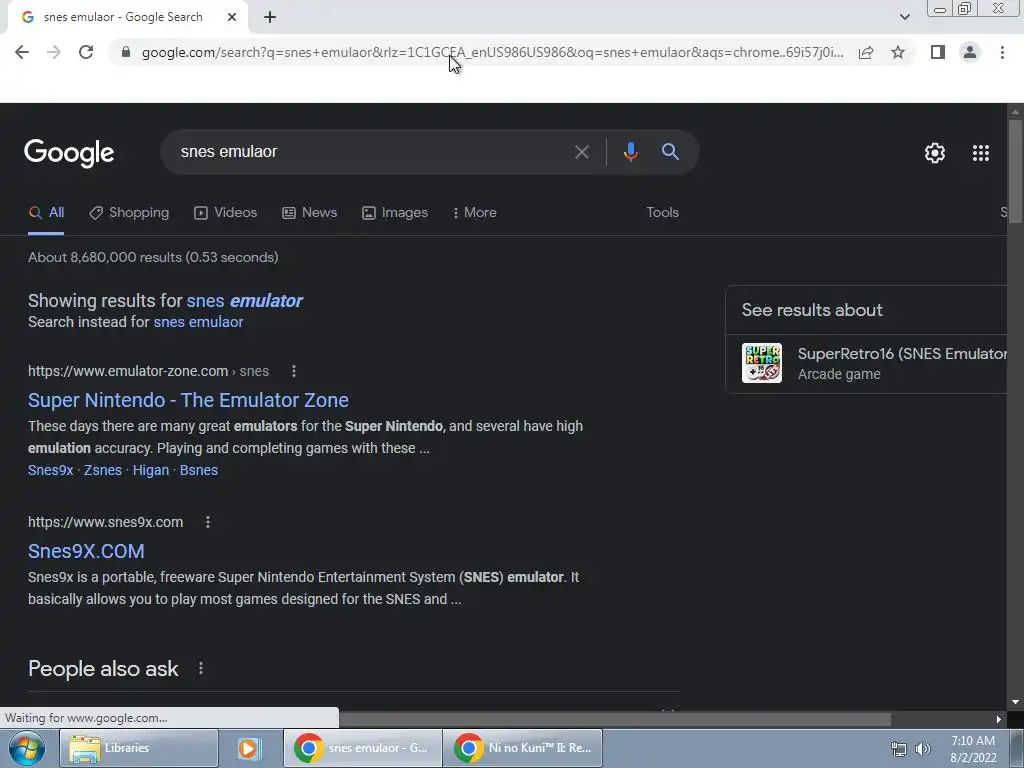Submit search with the magnifying glass icon
Screen dimensions: 1024x768
[670, 152]
